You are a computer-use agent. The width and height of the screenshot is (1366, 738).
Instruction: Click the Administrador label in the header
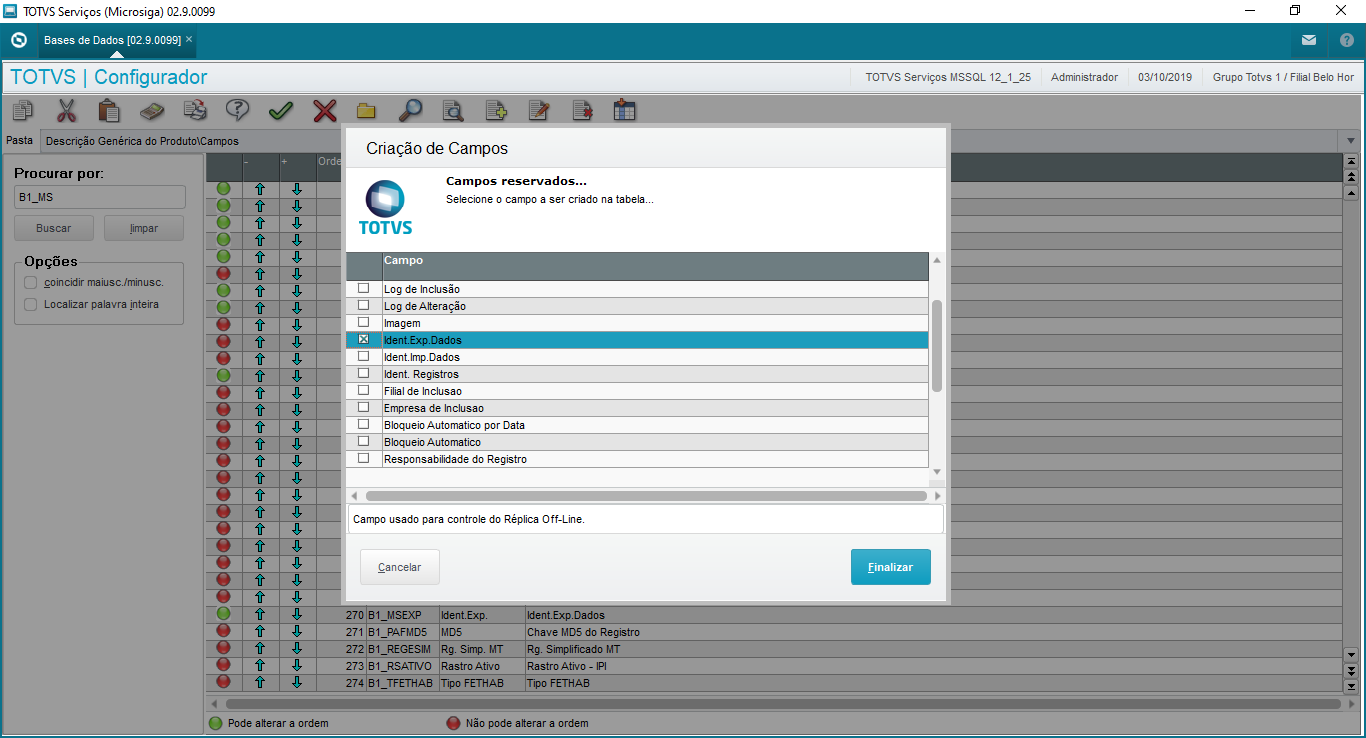[x=1084, y=77]
